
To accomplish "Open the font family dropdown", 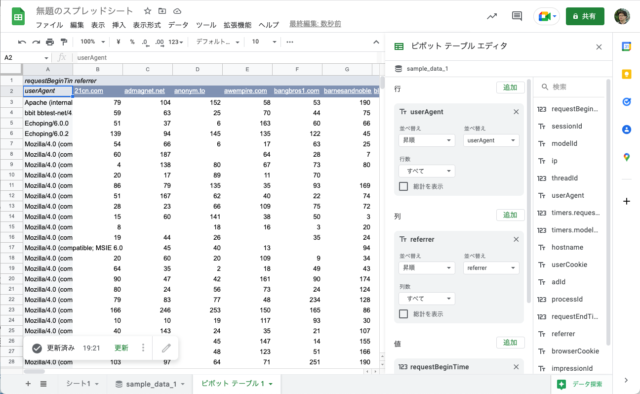I will coord(217,42).
